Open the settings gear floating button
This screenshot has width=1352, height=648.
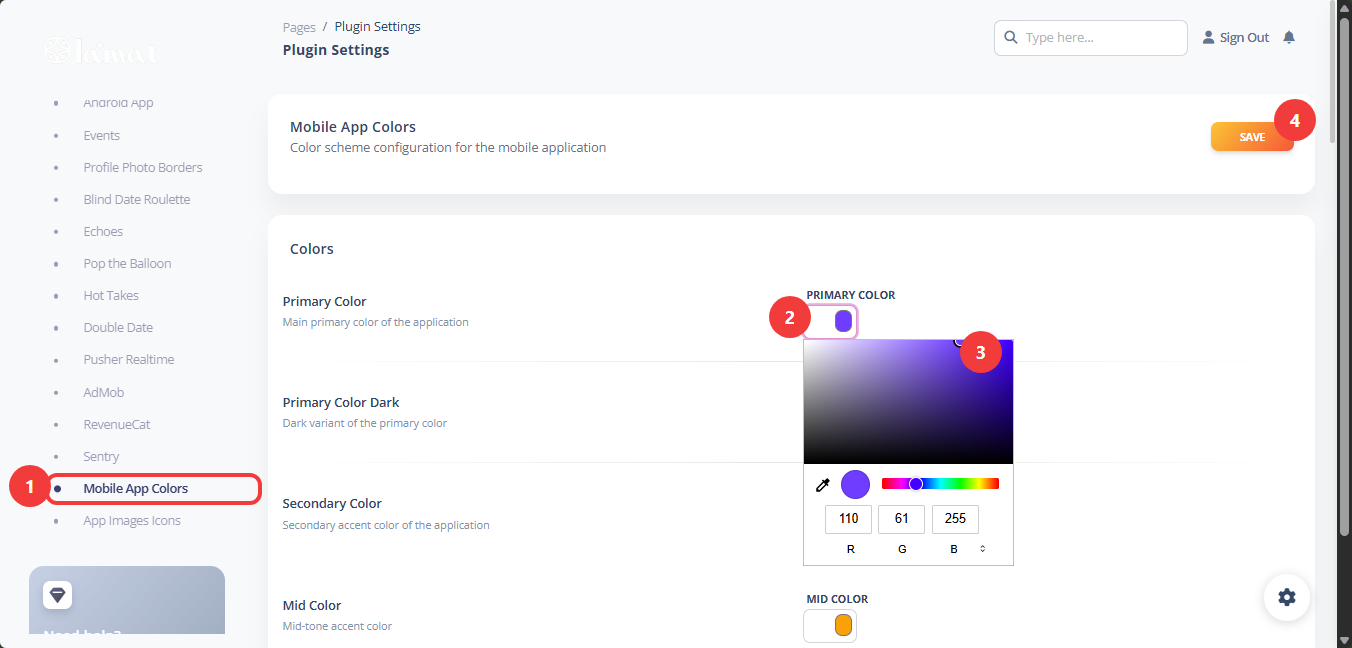(x=1287, y=597)
